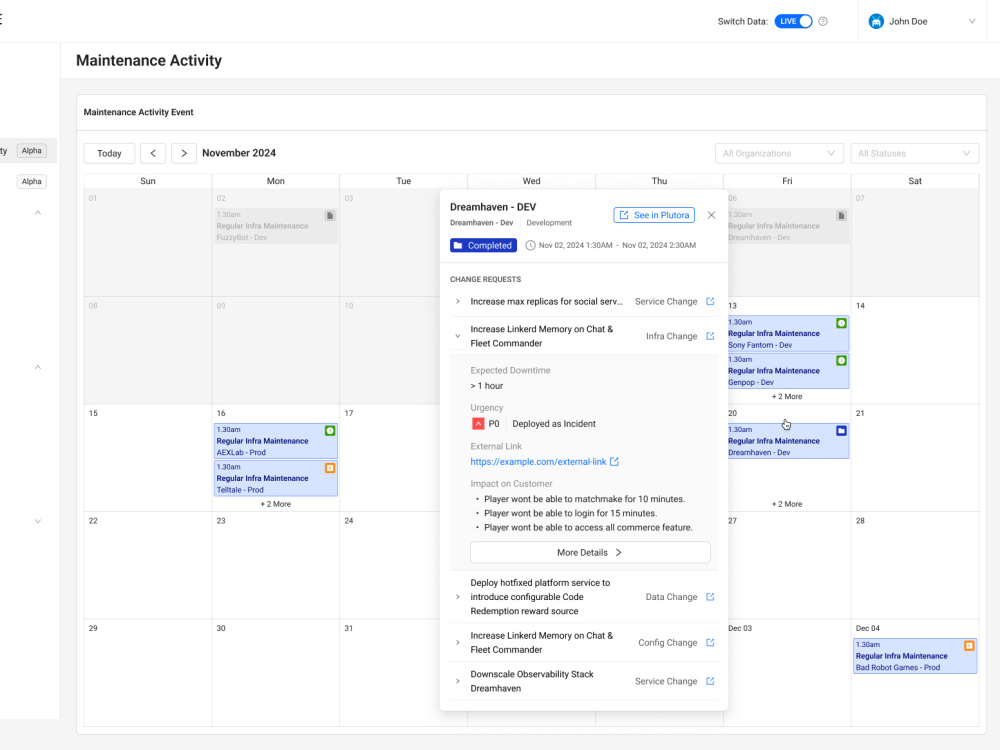Click the More Details button
The image size is (1000, 750).
pyautogui.click(x=590, y=552)
